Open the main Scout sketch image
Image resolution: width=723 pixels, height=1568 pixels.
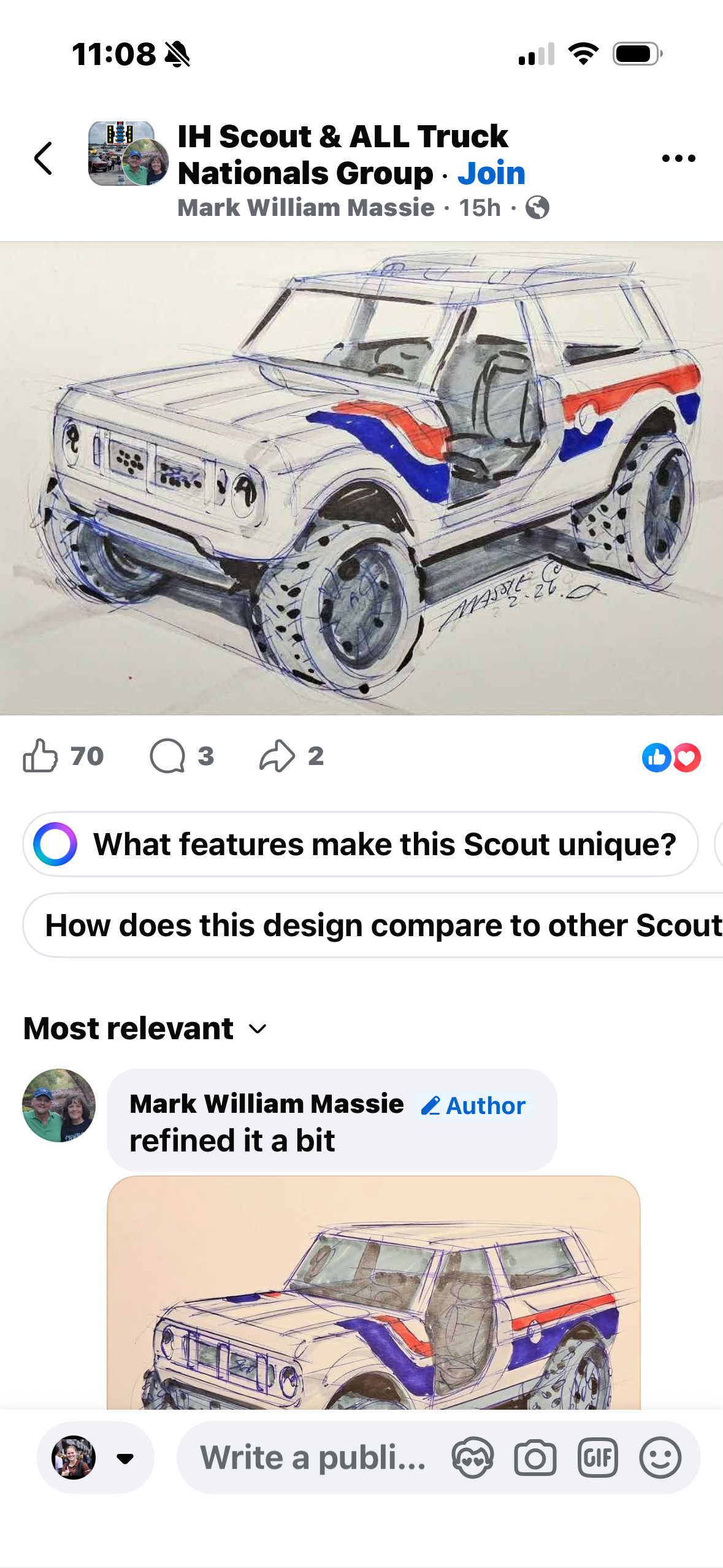(361, 478)
